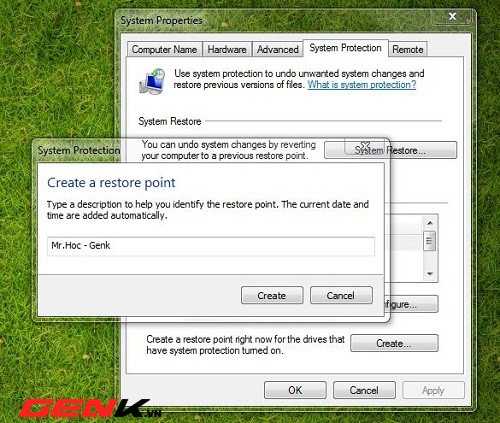Switch to the Computer Name tab
The height and width of the screenshot is (423, 500).
click(164, 50)
